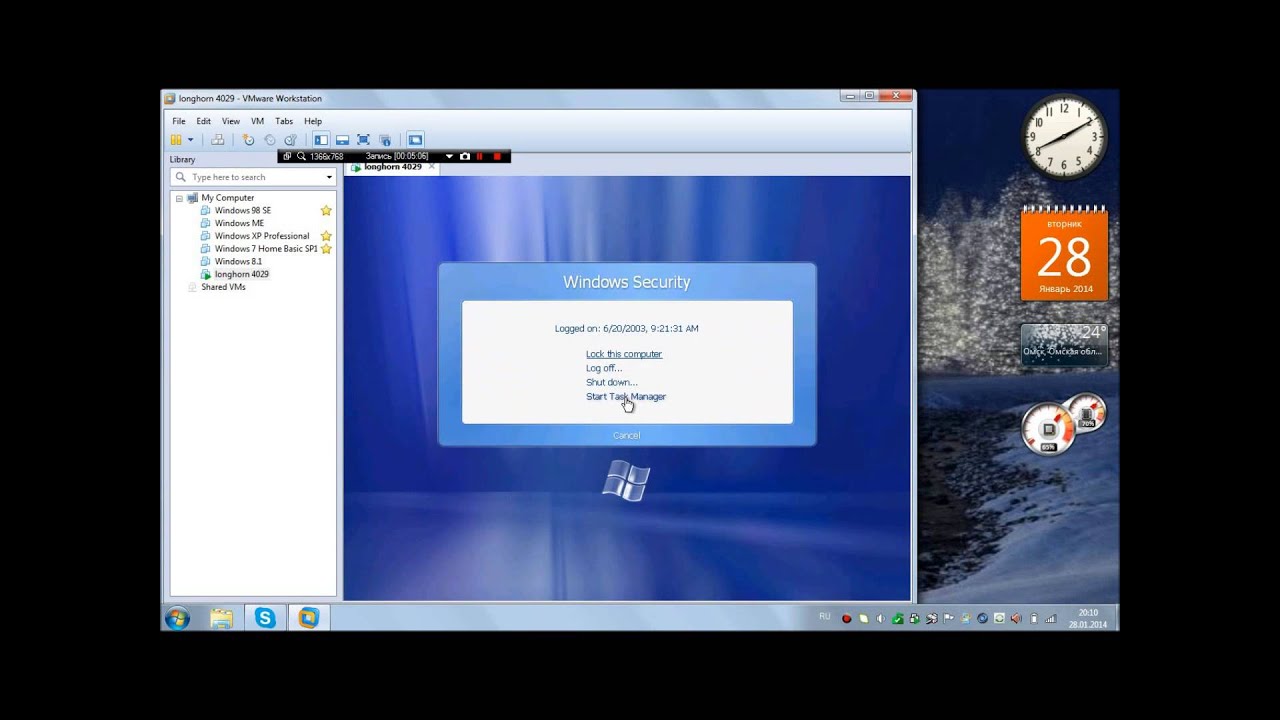Select My Computer in the library
This screenshot has height=720, width=1280.
[227, 198]
